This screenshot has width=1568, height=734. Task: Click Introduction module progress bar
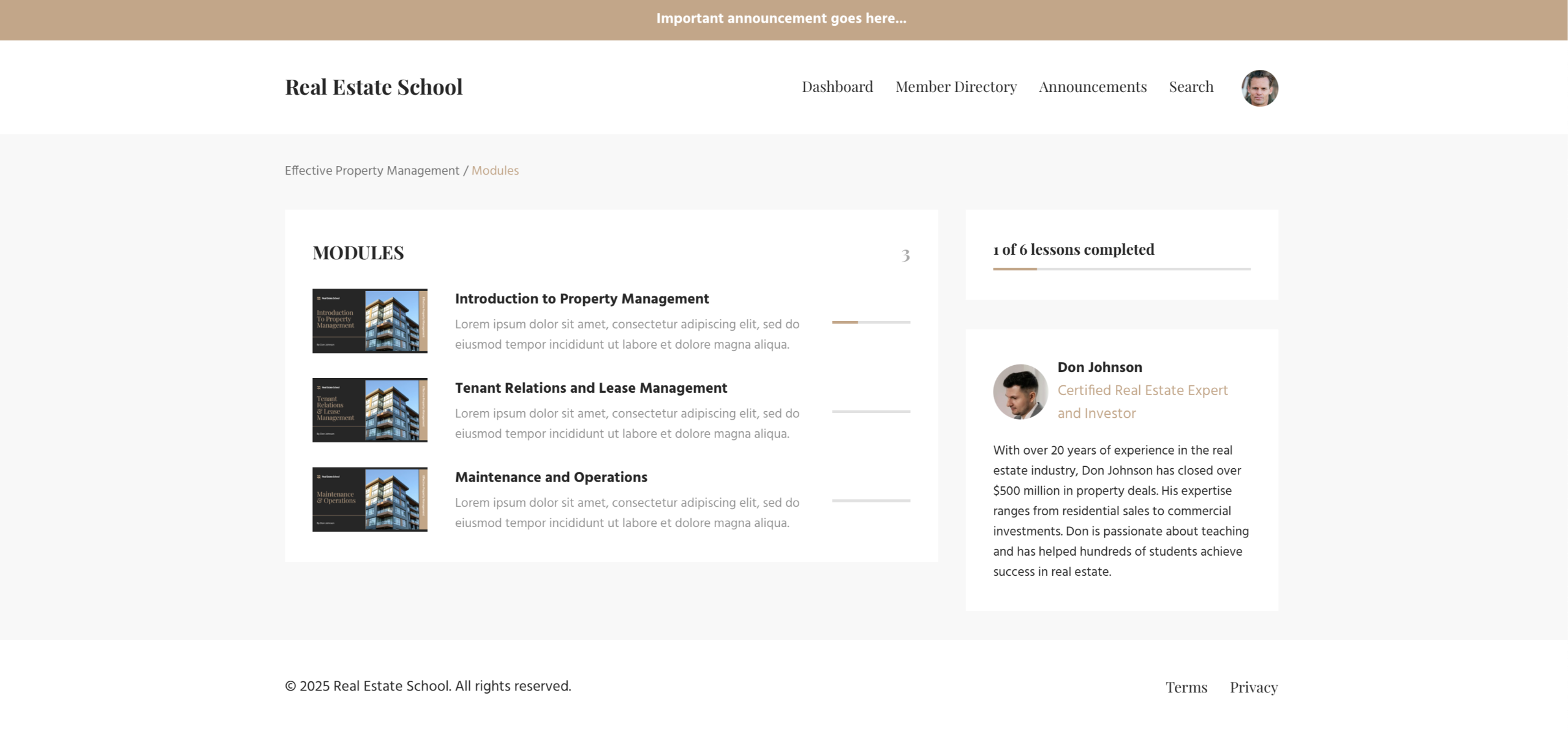[x=870, y=322]
